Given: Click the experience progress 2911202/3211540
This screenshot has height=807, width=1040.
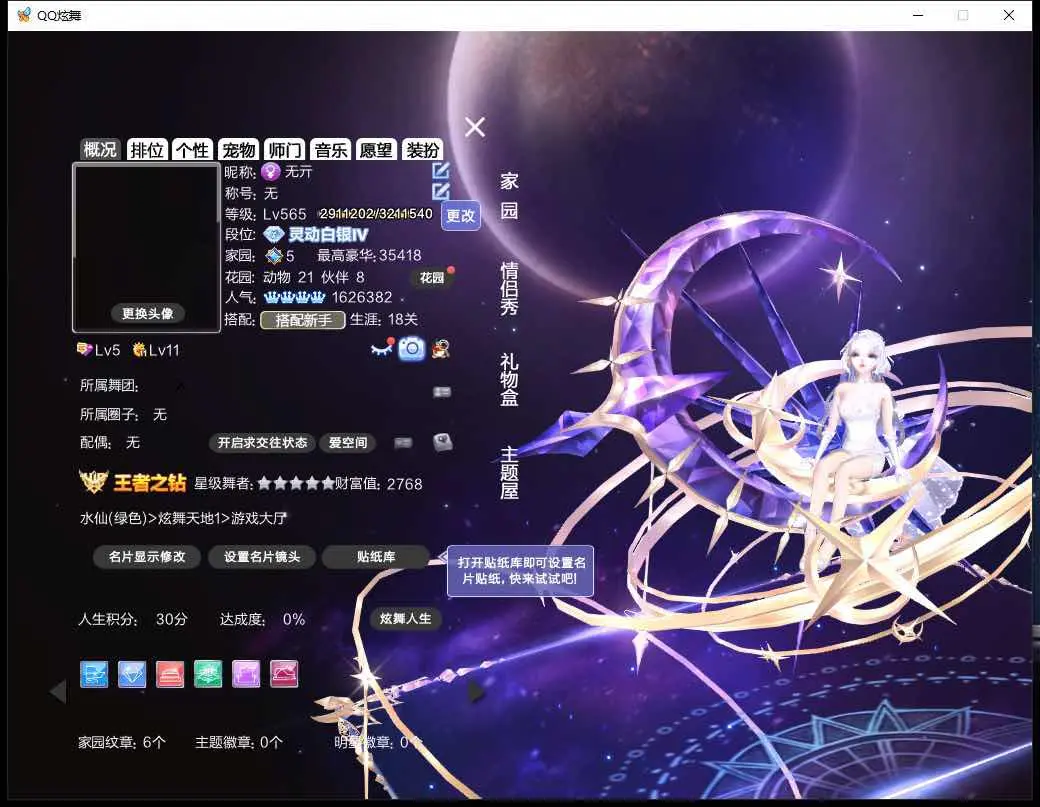Looking at the screenshot, I should [376, 214].
